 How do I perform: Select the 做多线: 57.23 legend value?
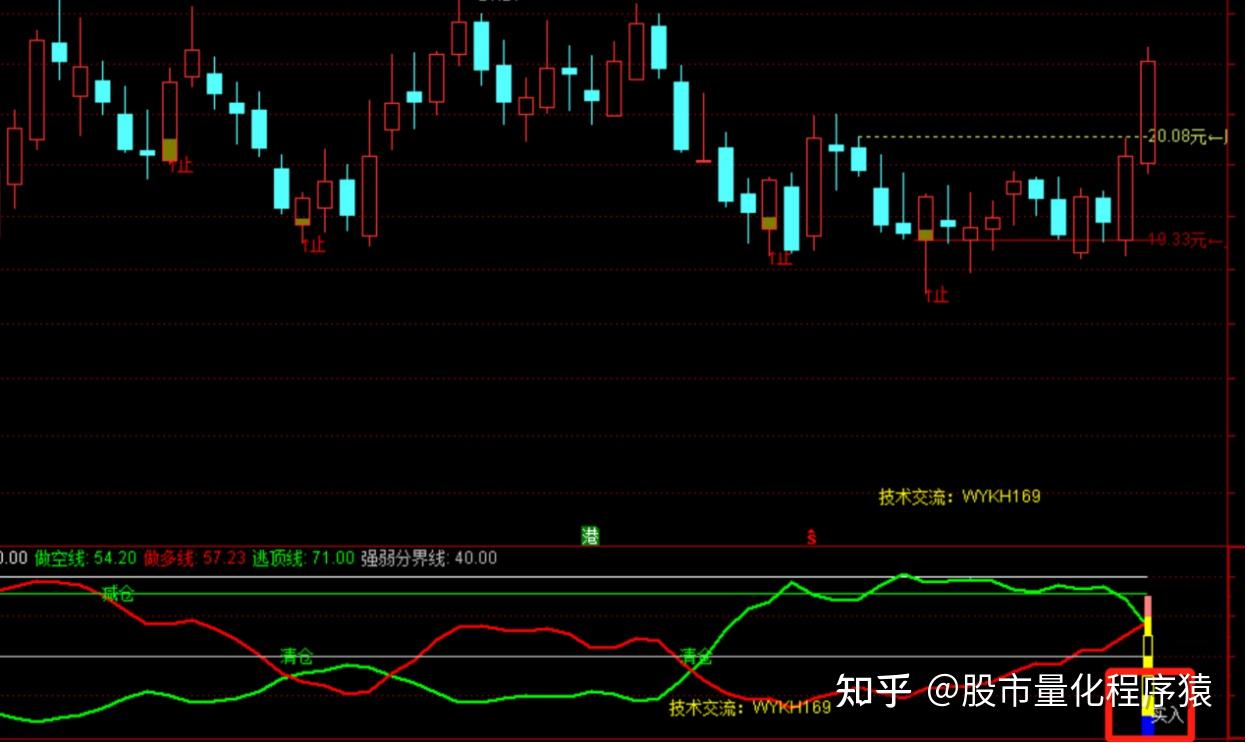point(193,558)
